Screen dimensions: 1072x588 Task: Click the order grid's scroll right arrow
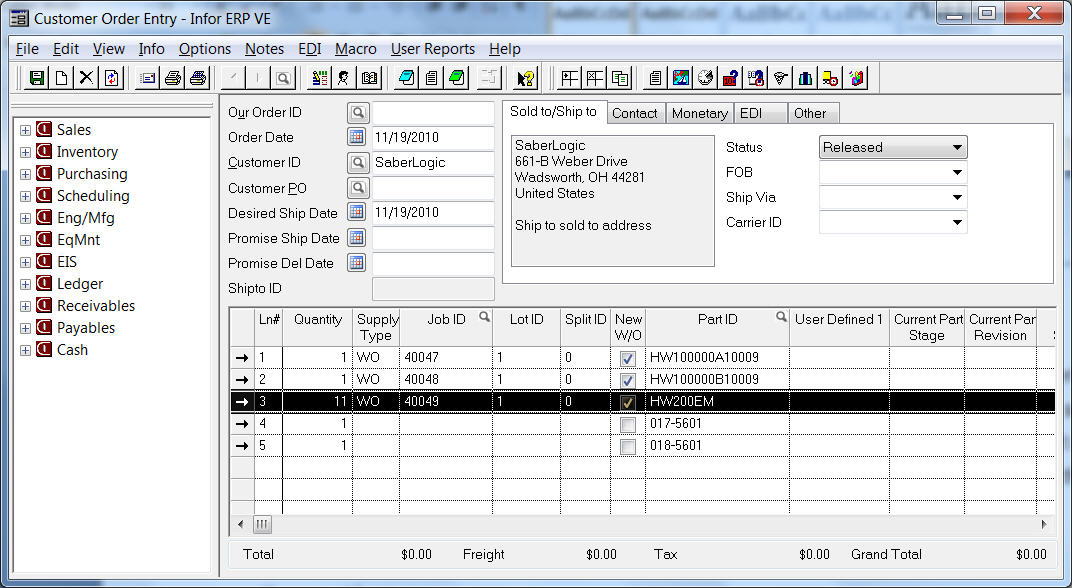[1044, 524]
